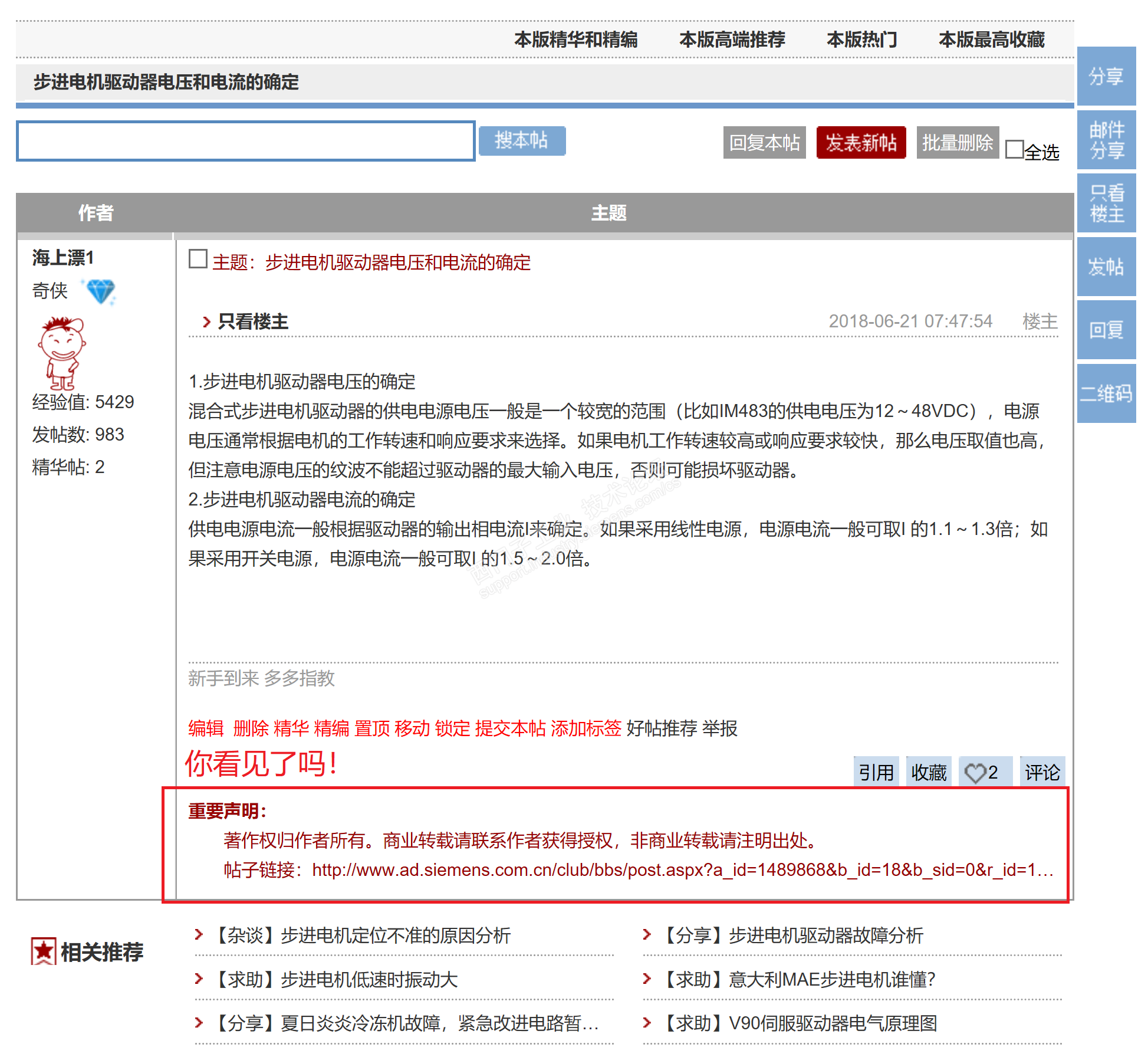
Task: Open arrow link for 步进电机定位不准的原因分析
Action: (199, 934)
